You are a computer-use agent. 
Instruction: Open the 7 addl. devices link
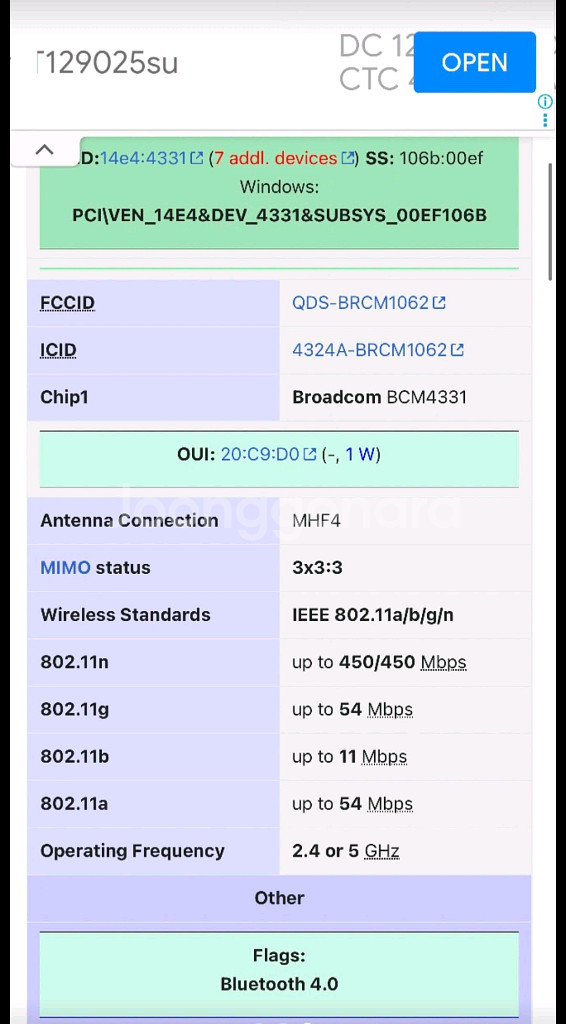pyautogui.click(x=275, y=158)
